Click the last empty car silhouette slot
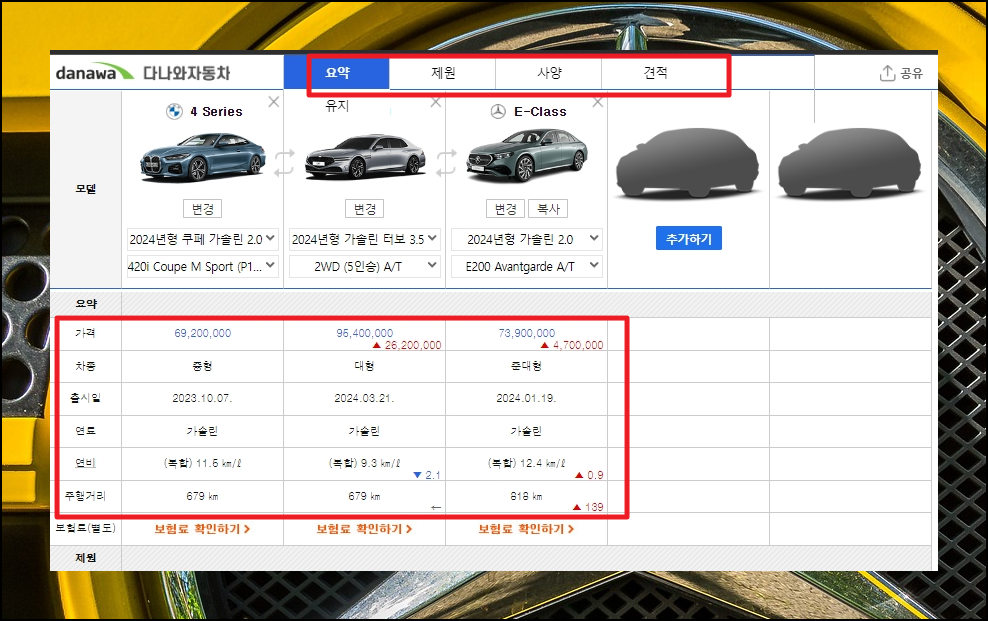This screenshot has height=621, width=988. point(849,162)
